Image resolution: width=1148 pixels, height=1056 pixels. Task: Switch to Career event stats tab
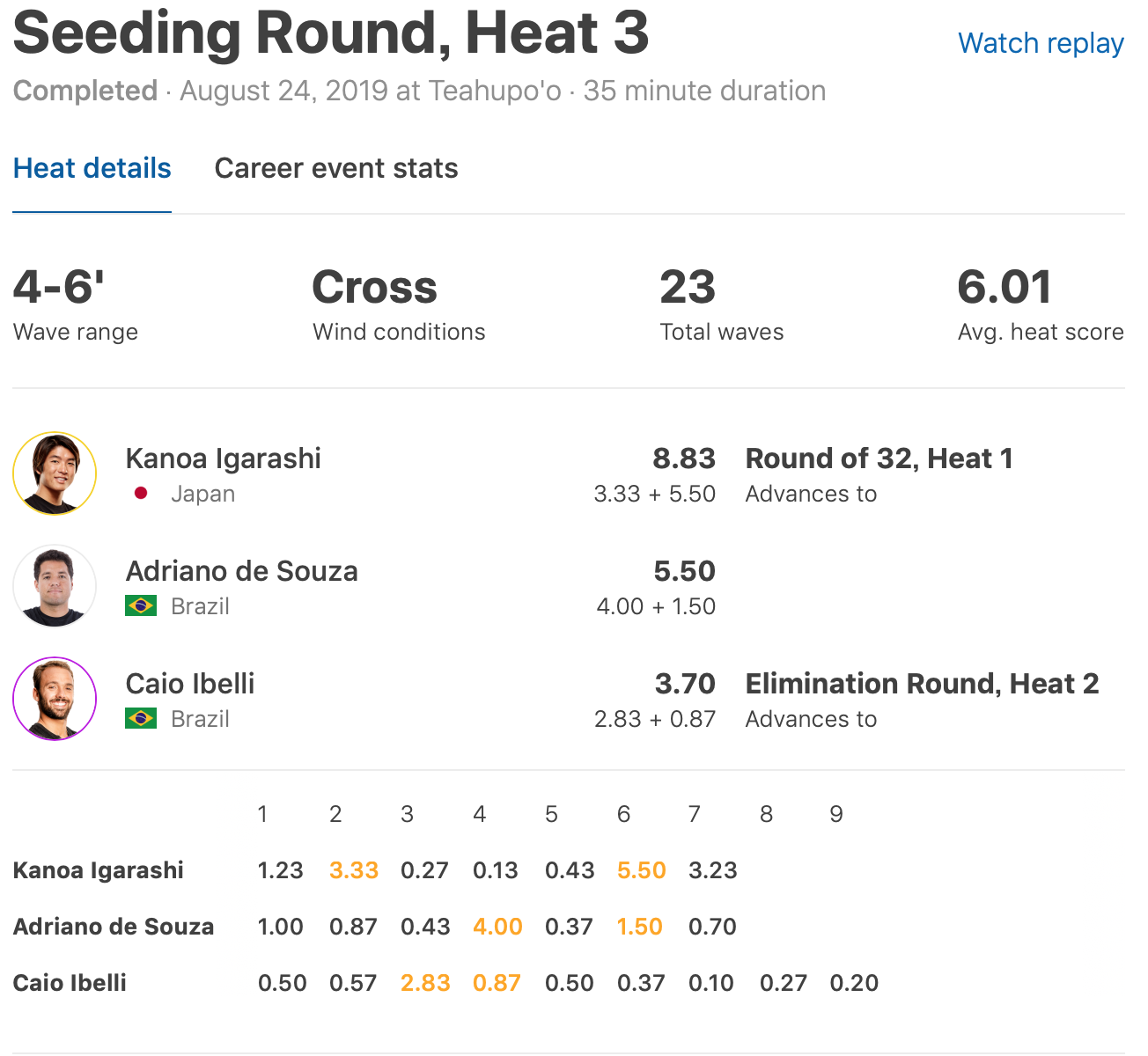pyautogui.click(x=336, y=168)
